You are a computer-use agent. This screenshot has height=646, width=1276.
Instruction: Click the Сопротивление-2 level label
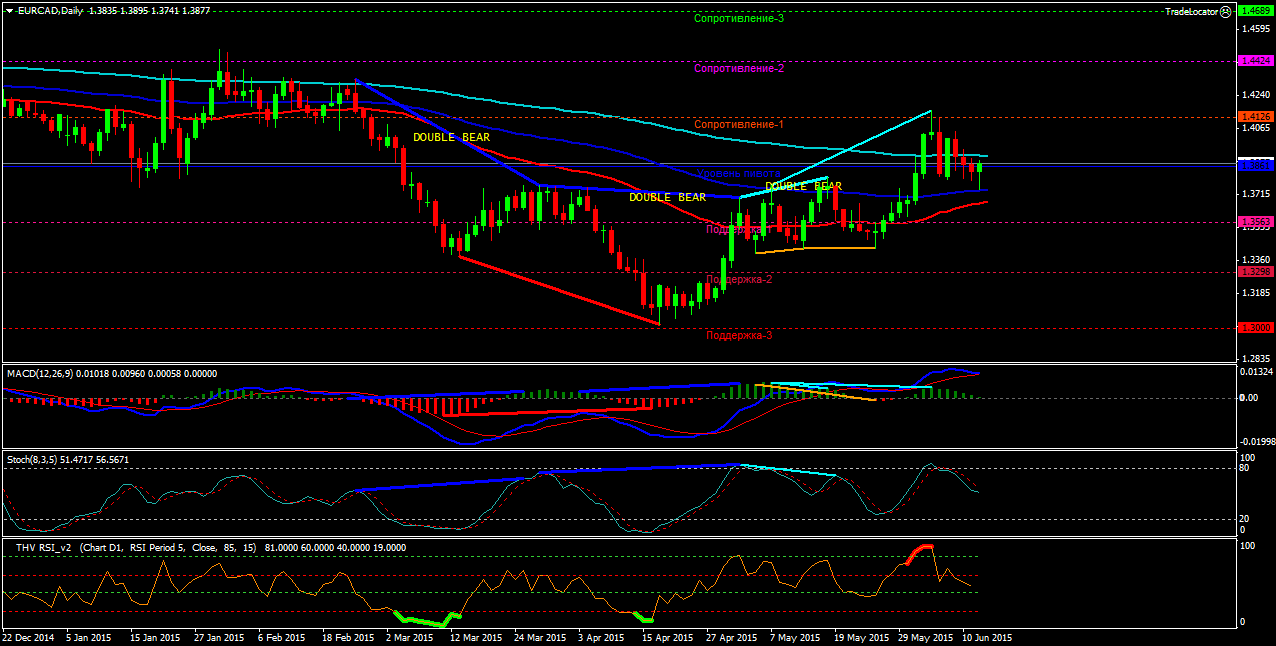(739, 68)
